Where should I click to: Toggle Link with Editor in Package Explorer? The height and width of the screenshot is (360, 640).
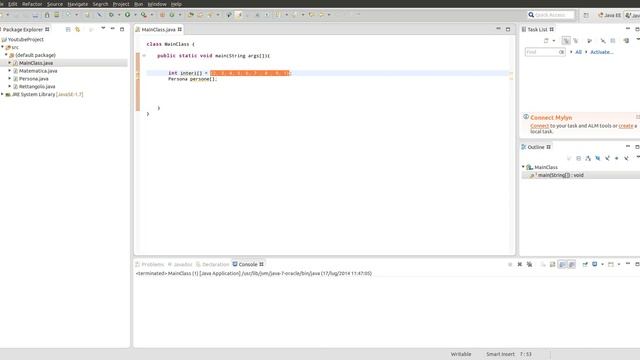78,29
